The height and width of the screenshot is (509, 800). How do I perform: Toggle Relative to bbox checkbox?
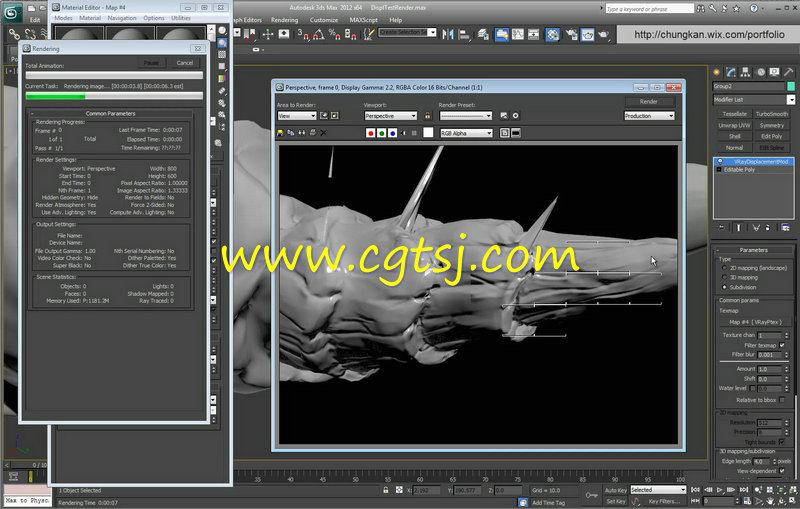point(782,400)
